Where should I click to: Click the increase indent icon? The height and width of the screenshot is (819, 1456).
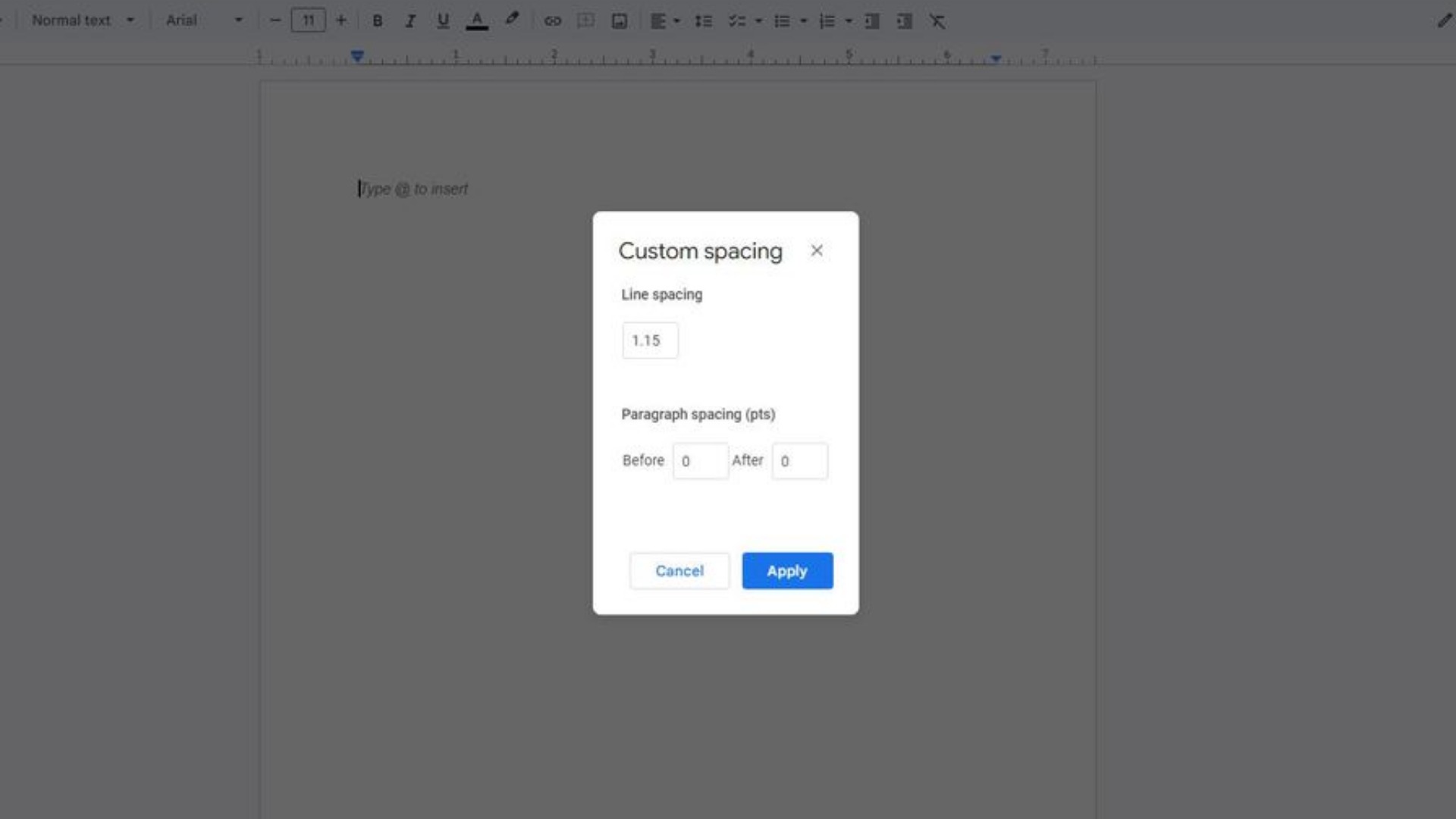[x=904, y=21]
